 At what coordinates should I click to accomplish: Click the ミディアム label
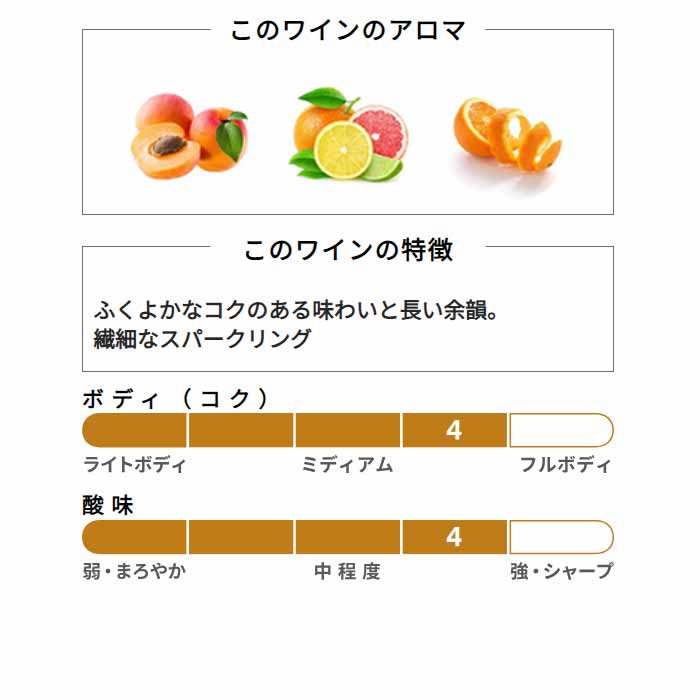point(347,465)
